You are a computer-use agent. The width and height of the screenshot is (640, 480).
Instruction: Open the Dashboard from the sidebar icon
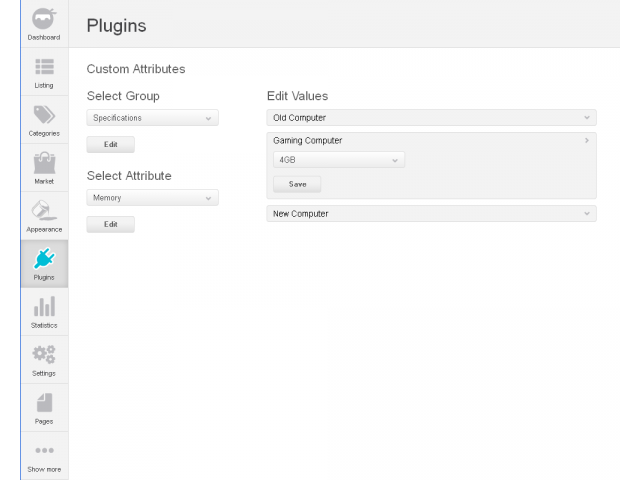click(45, 20)
